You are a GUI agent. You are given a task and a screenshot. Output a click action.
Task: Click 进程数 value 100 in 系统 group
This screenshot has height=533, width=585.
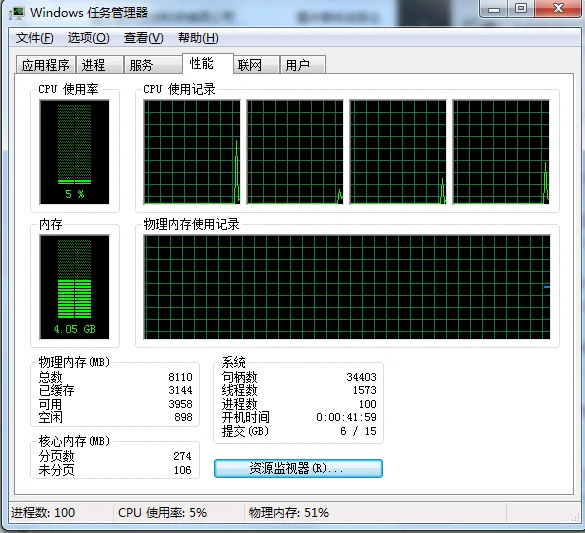pos(367,404)
